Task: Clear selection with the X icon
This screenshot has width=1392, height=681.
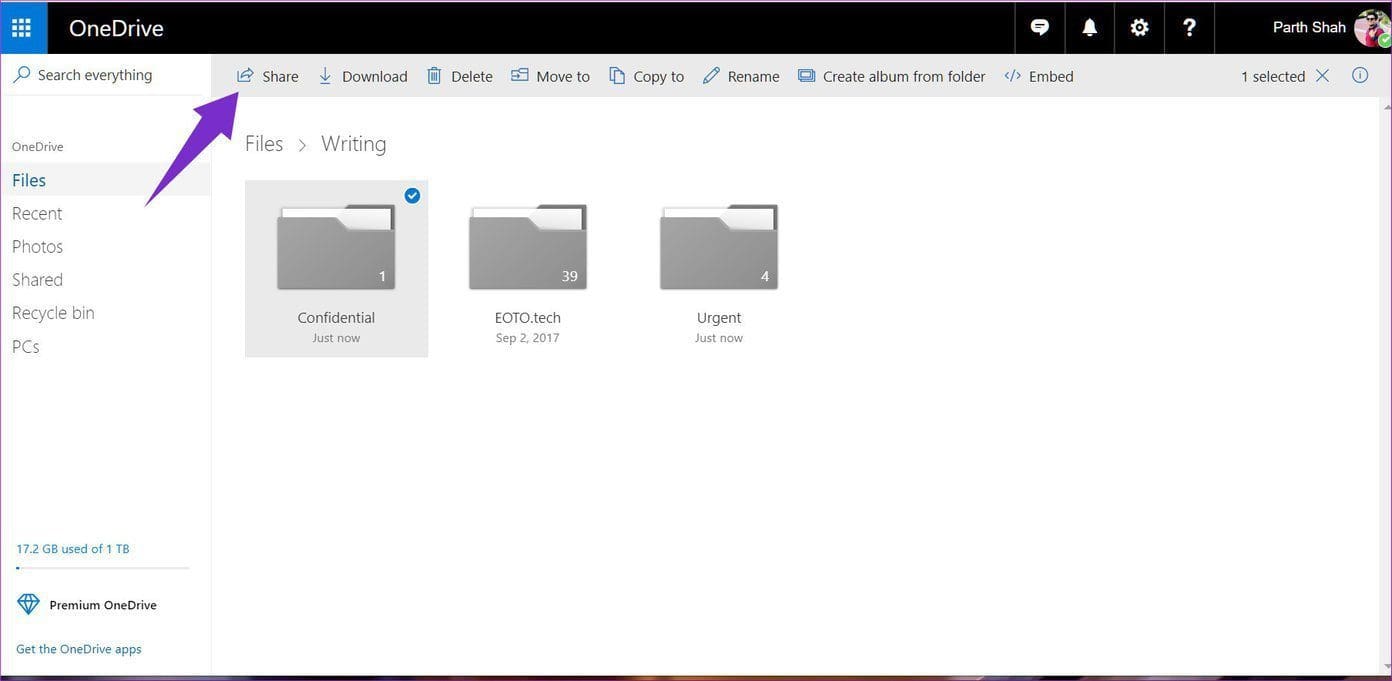Action: 1322,76
